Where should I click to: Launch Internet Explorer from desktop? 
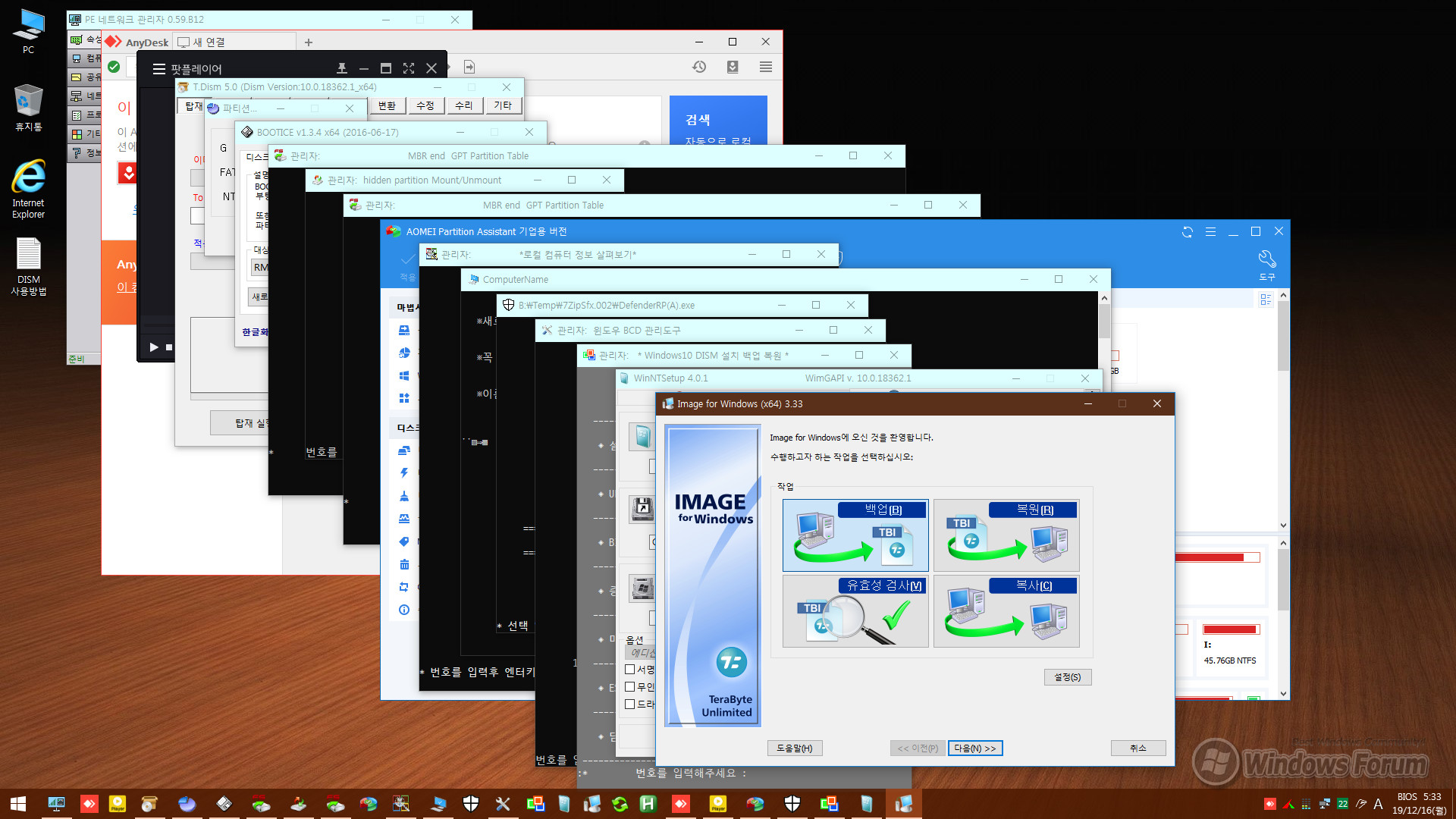[28, 190]
